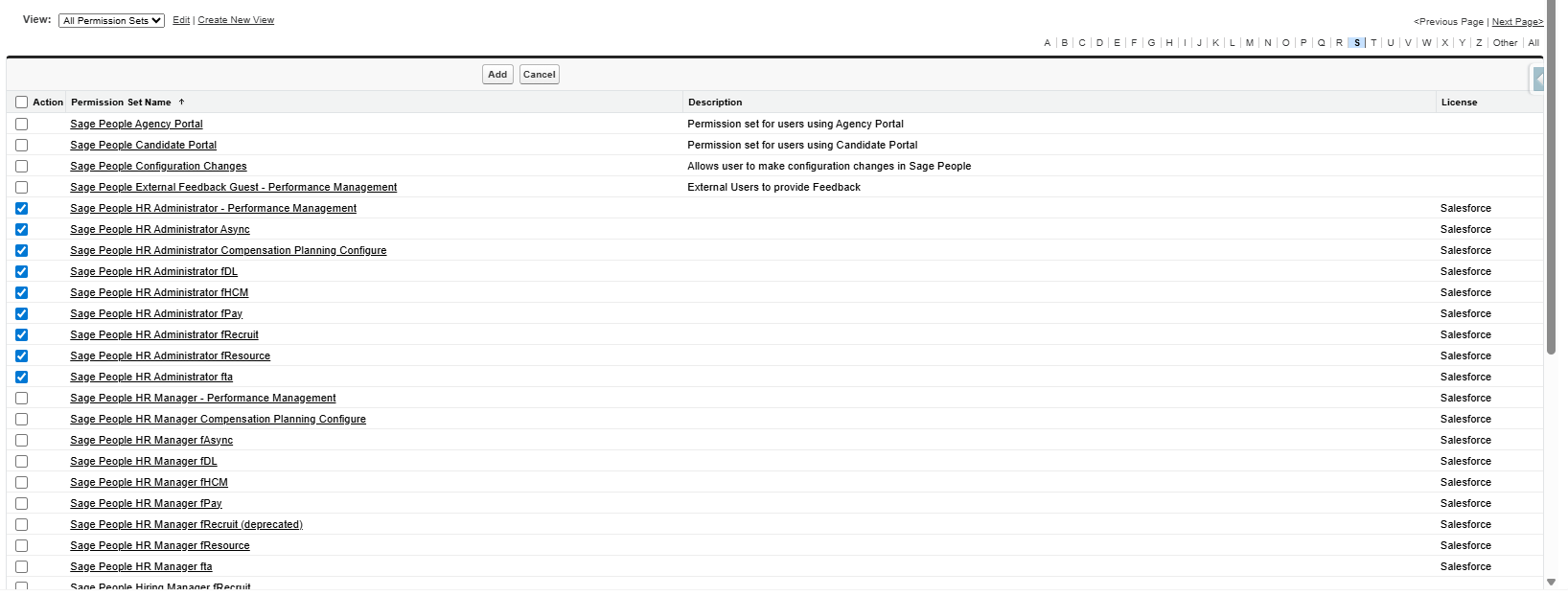Image resolution: width=1568 pixels, height=596 pixels.
Task: Filter the list by letter A
Action: [1047, 43]
